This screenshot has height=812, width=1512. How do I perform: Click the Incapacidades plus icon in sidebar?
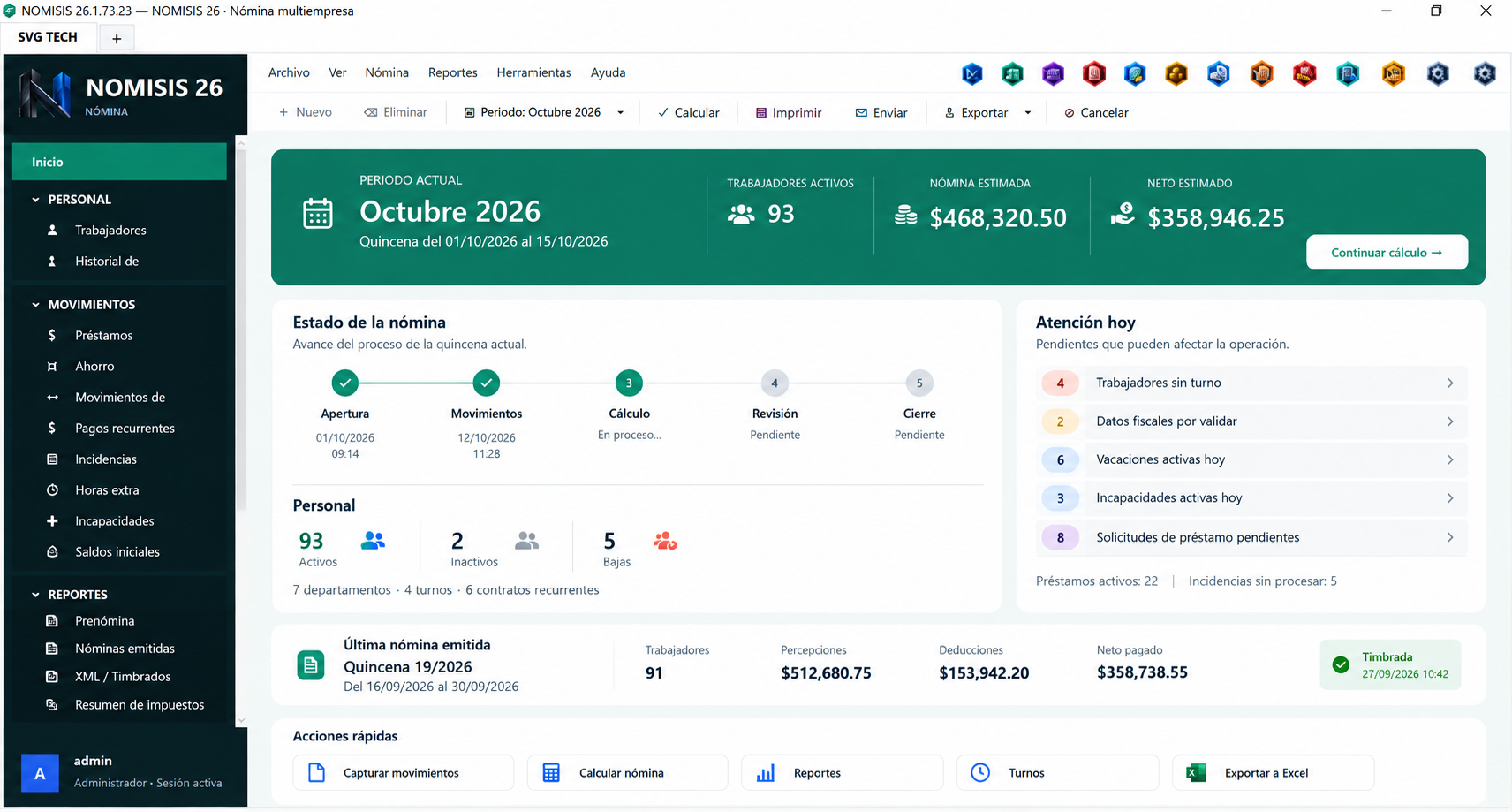[x=52, y=520]
